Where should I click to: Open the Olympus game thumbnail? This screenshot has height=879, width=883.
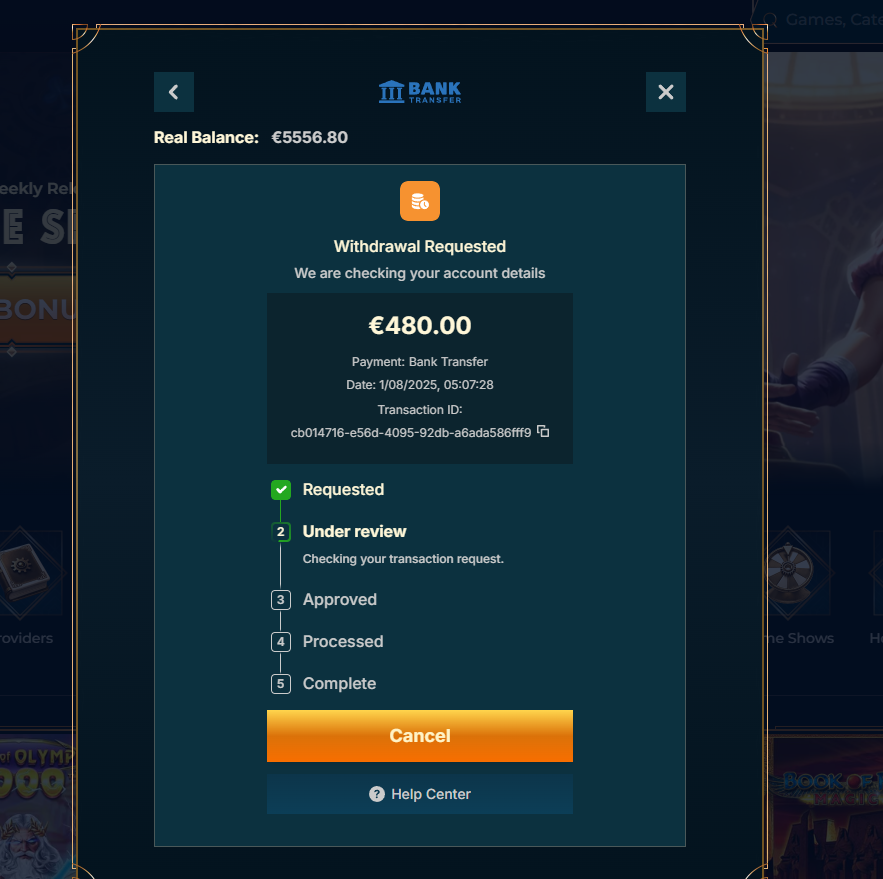point(37,806)
